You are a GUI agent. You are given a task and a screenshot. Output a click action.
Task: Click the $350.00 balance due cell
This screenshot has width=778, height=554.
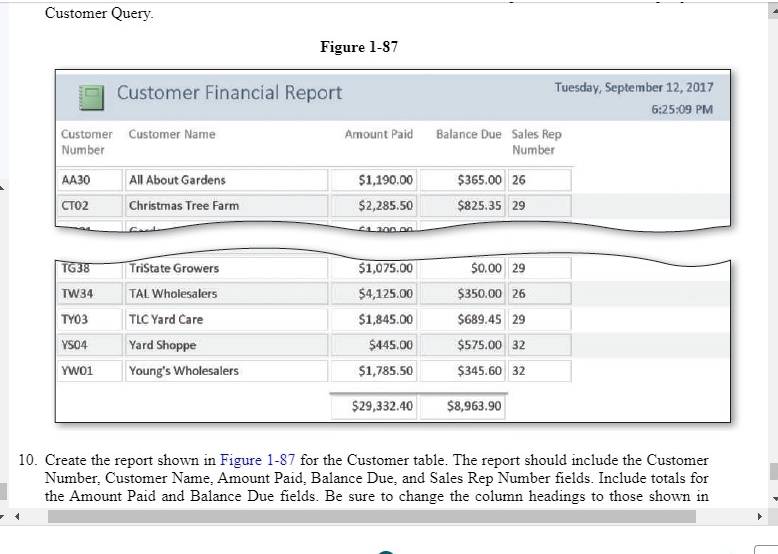pos(462,294)
